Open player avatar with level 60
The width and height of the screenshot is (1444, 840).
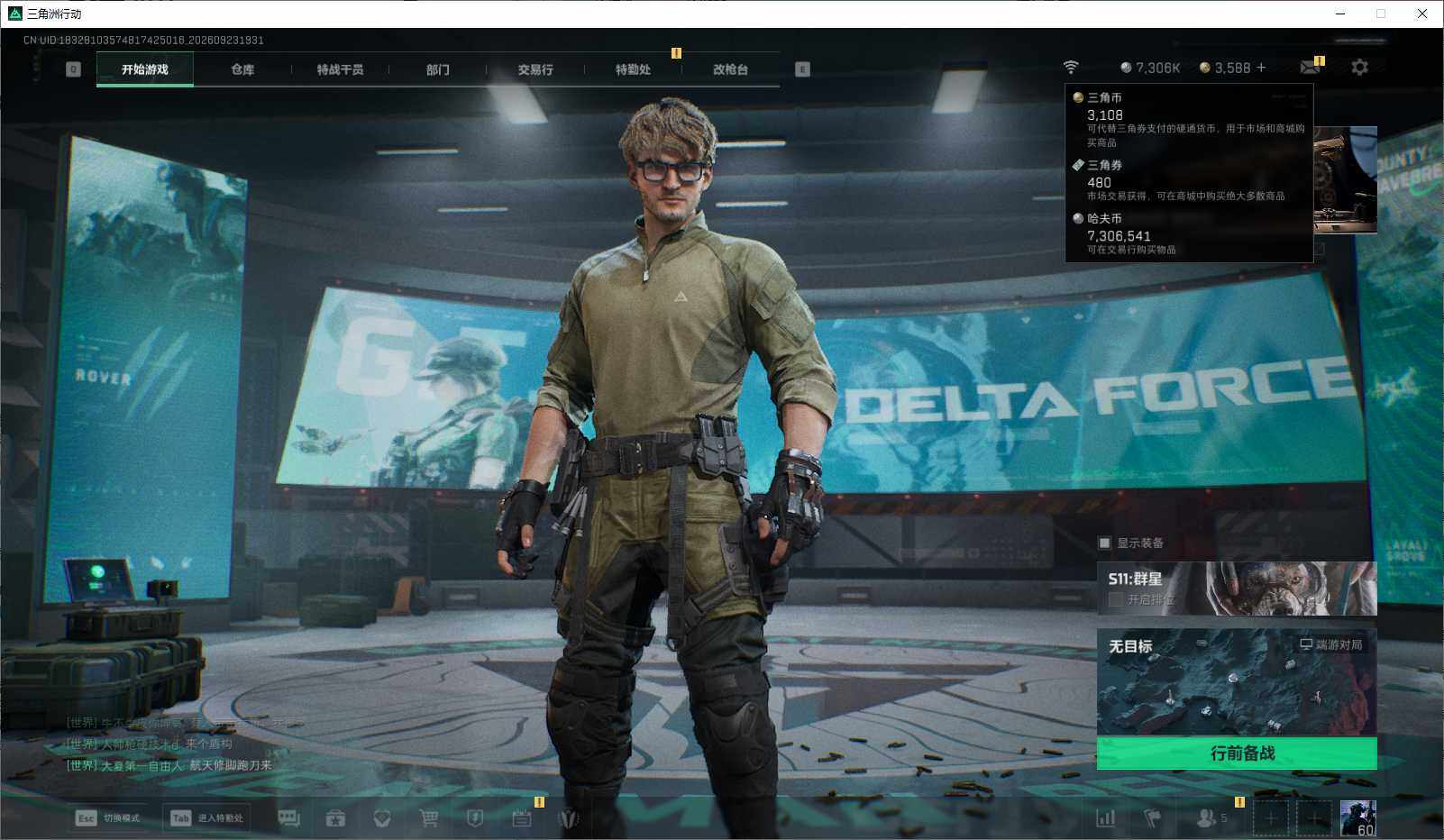(x=1357, y=818)
